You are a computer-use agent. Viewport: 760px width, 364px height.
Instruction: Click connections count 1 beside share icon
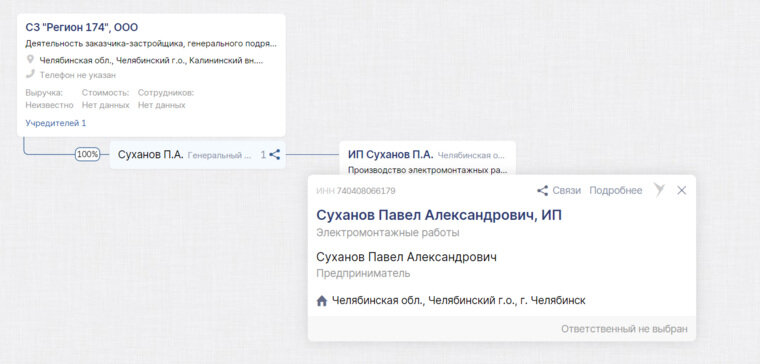[263, 155]
